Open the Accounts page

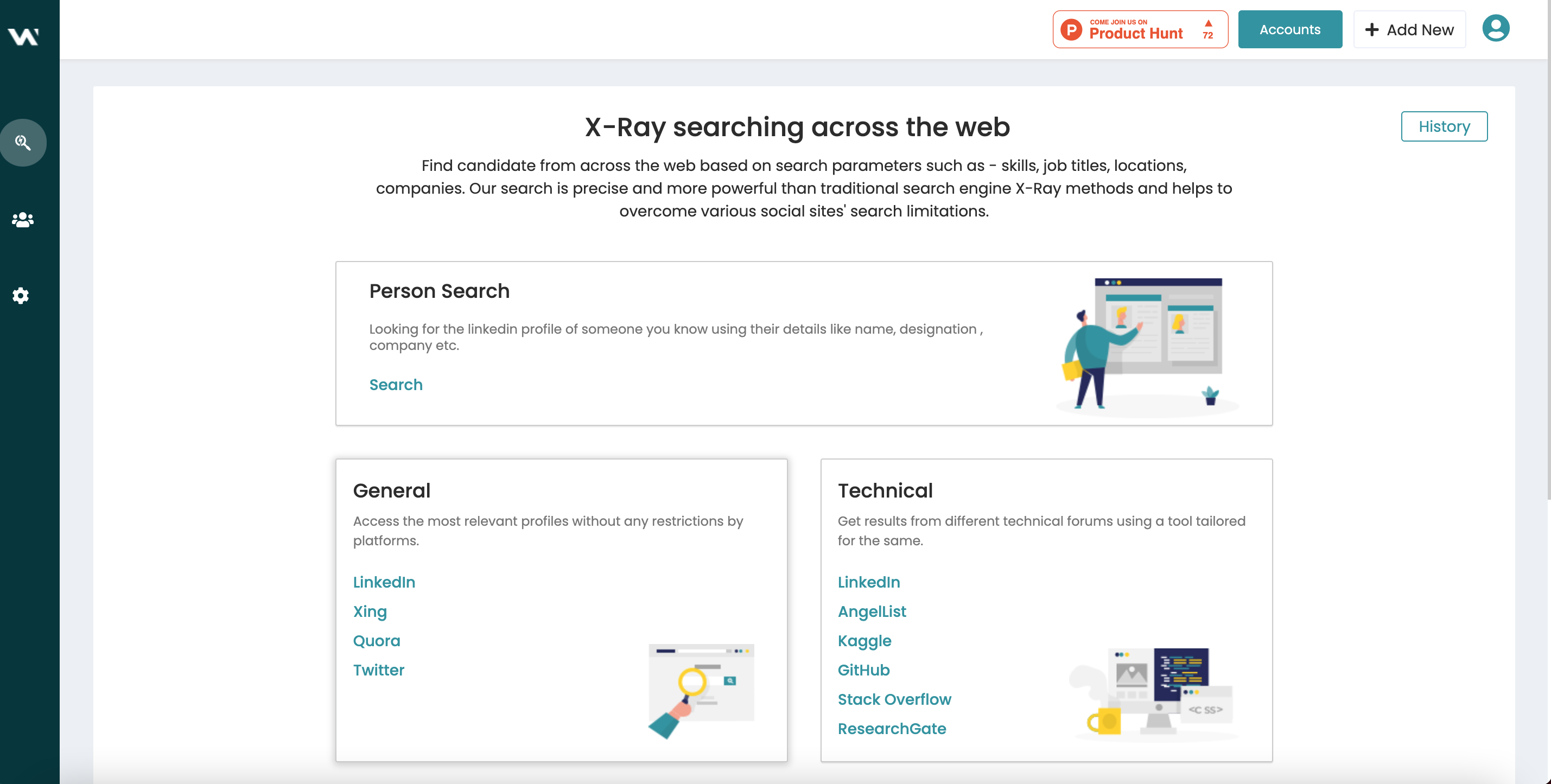coord(1289,29)
